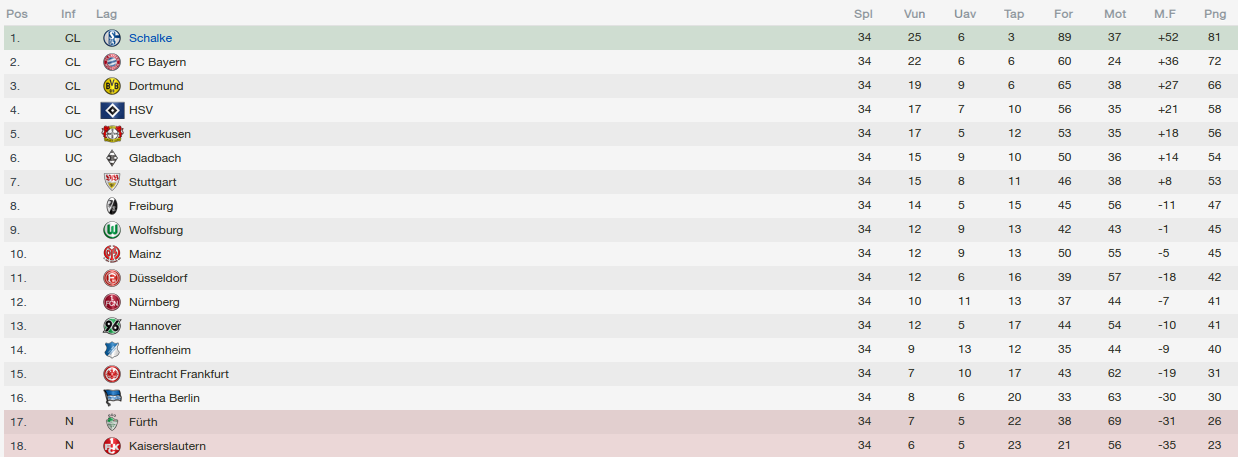Click the Hannover 96 crest icon
Screen dimensions: 1238x458
point(112,326)
